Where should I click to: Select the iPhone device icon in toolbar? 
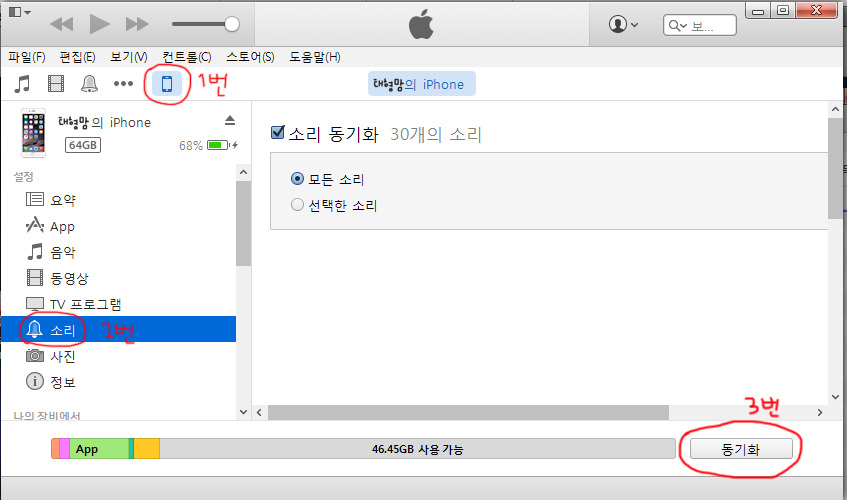coord(167,84)
